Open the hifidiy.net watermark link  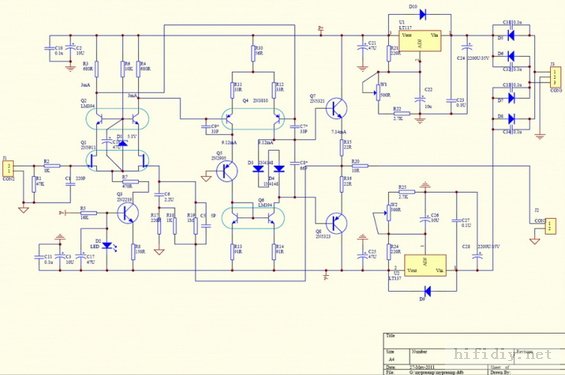tap(503, 354)
